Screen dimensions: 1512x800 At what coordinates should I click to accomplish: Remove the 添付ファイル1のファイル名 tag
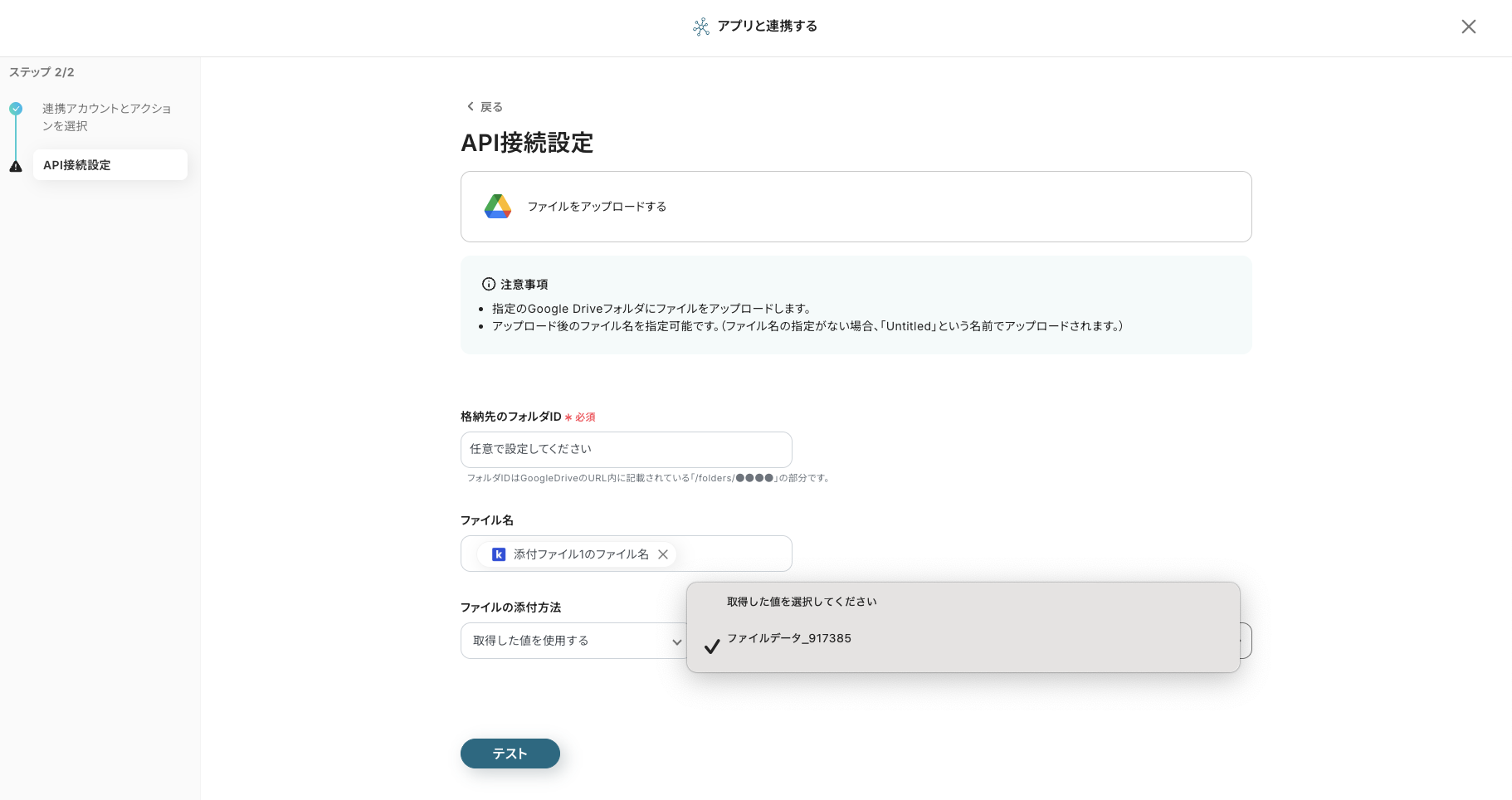click(663, 554)
